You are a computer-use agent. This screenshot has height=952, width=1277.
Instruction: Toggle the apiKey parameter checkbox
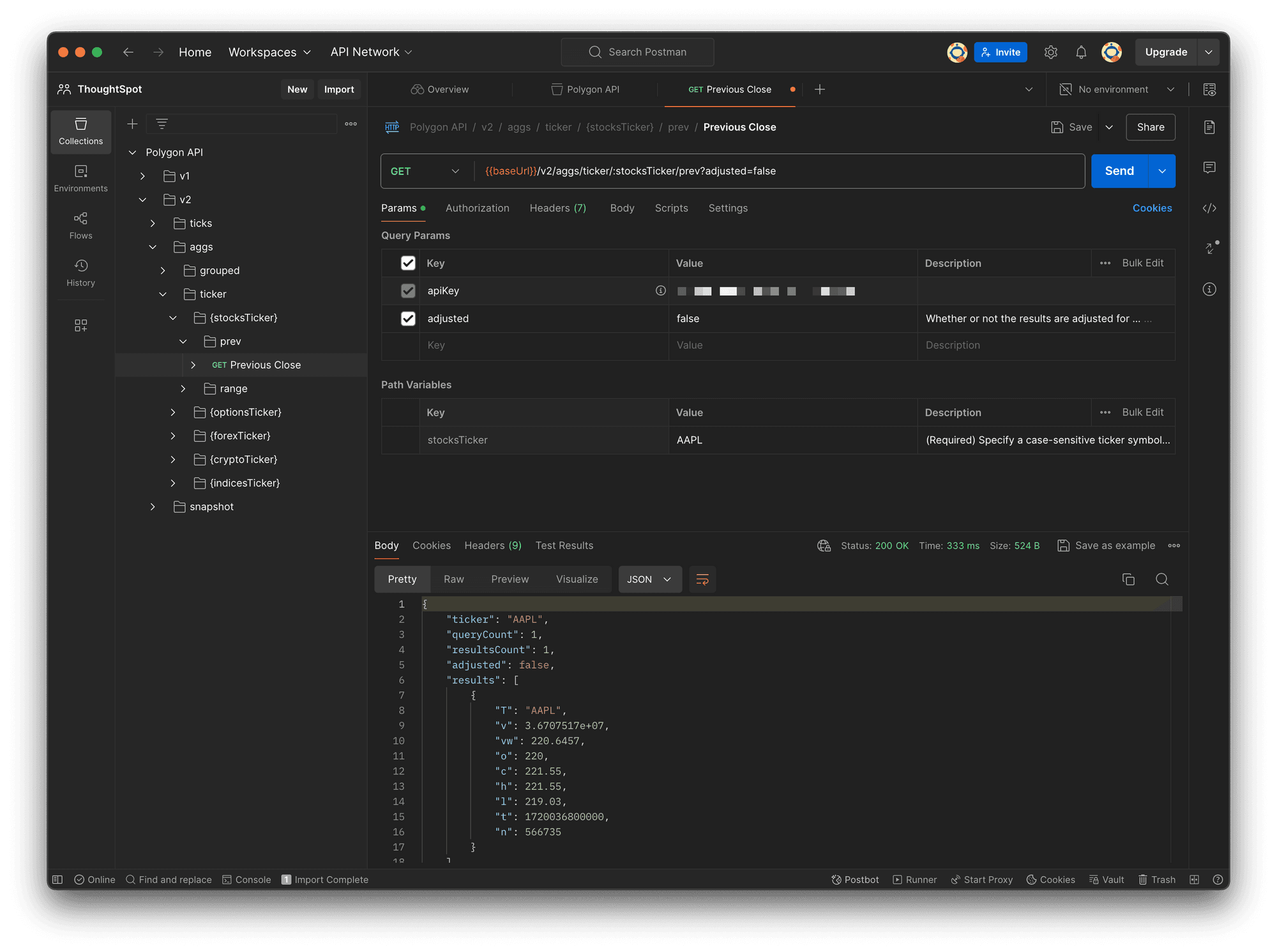pyautogui.click(x=408, y=291)
